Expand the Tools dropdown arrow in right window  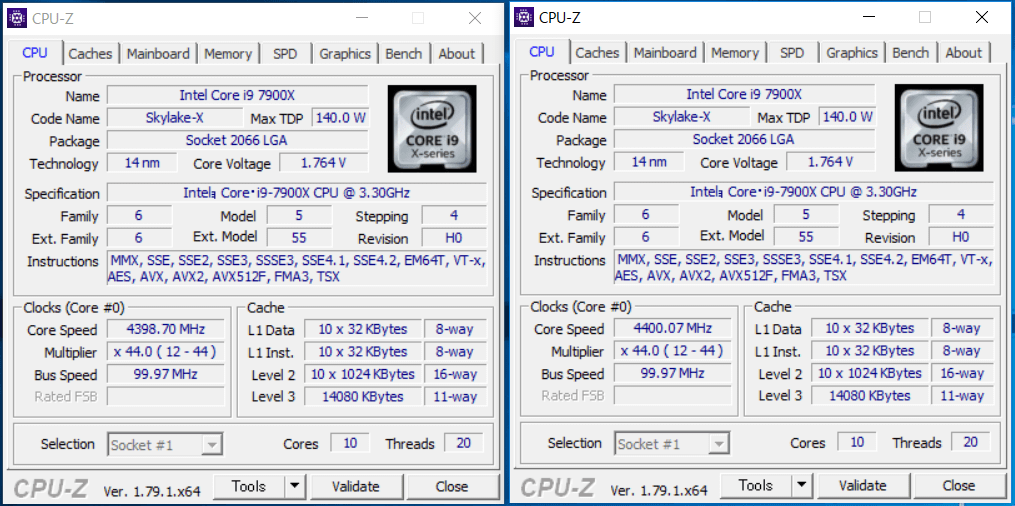(801, 485)
